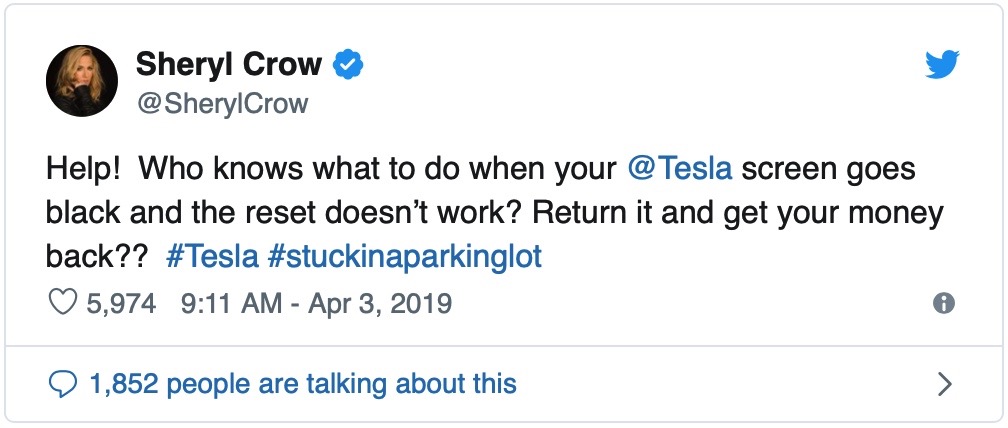This screenshot has height=428, width=1008.
Task: View 1,852 people are talking about this
Action: pyautogui.click(x=303, y=384)
